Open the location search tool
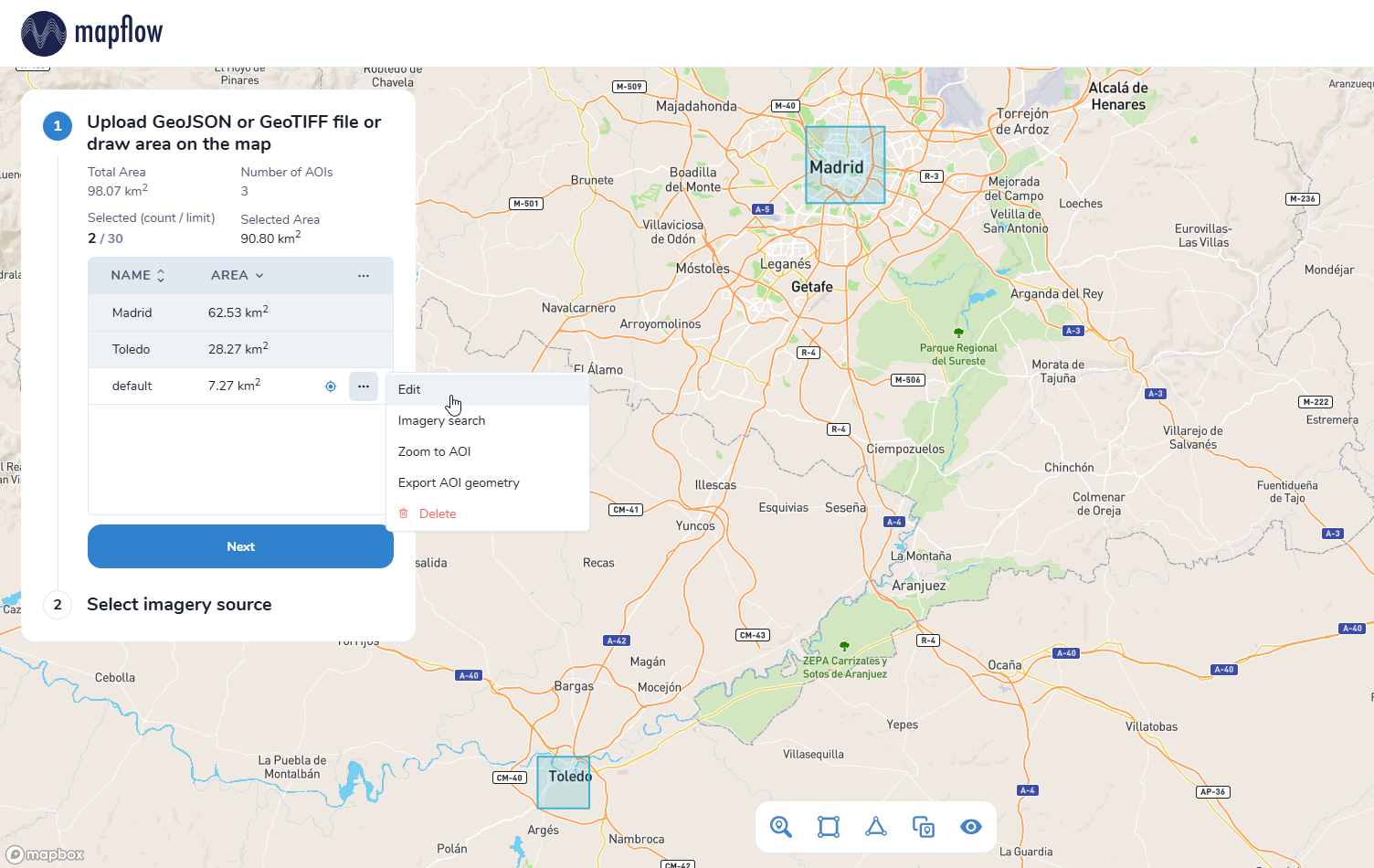 click(780, 827)
